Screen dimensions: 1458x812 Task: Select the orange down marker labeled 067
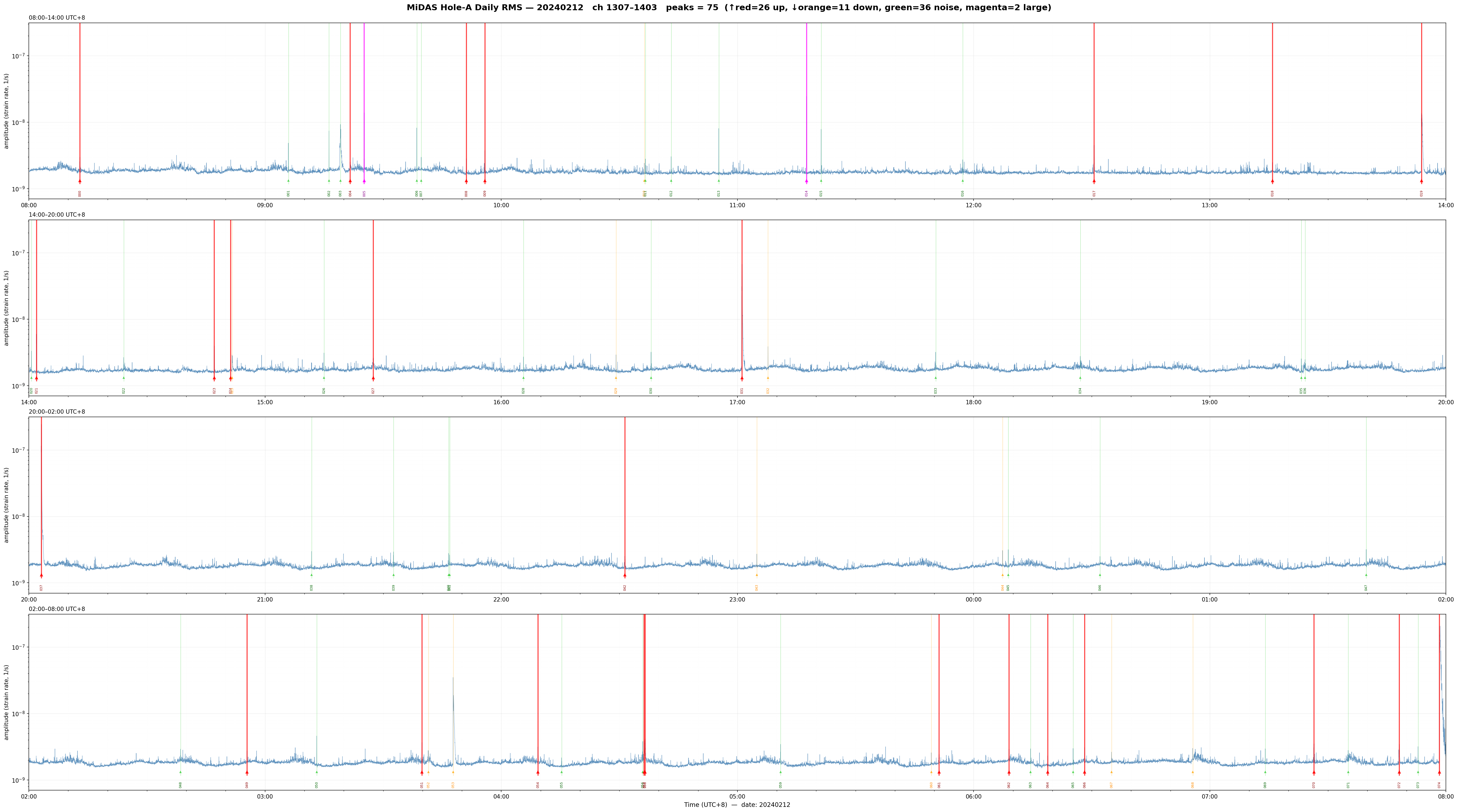pyautogui.click(x=1111, y=772)
